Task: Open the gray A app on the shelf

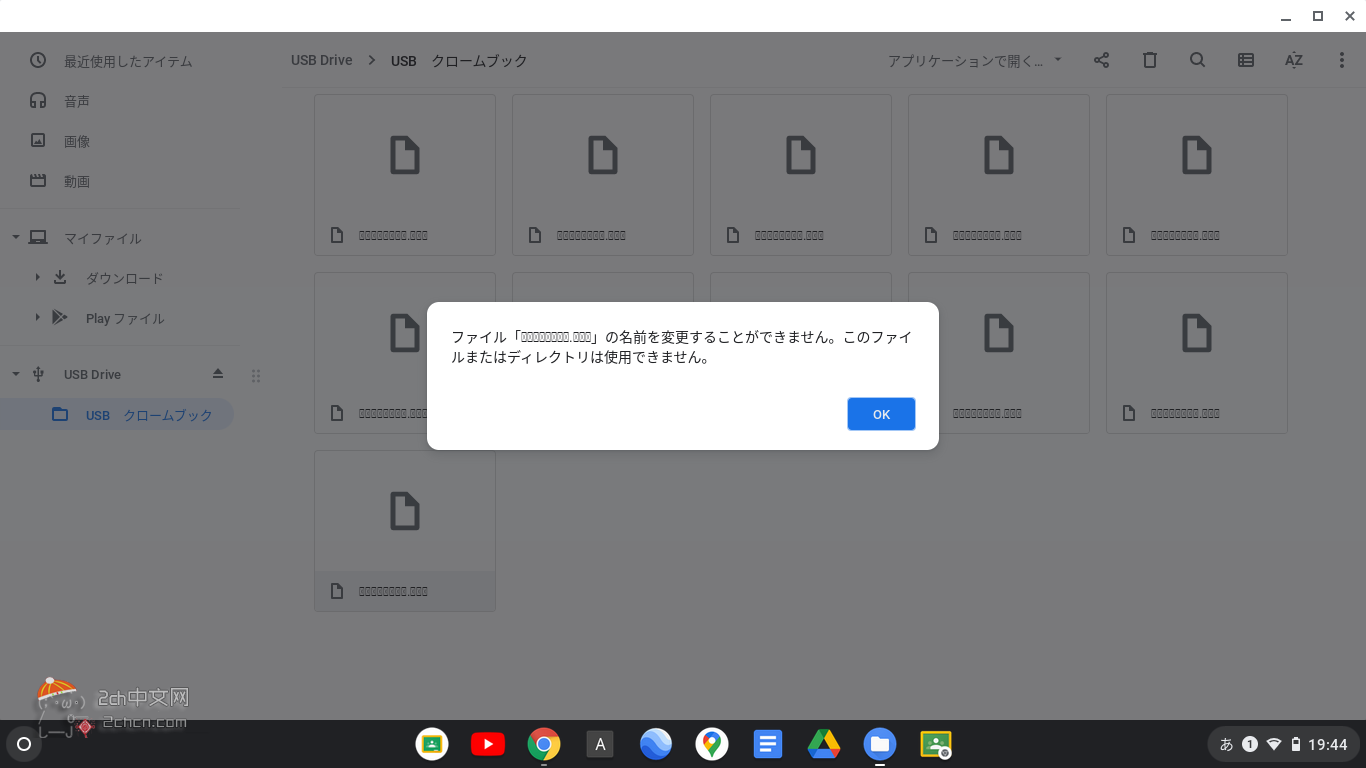Action: click(x=600, y=744)
